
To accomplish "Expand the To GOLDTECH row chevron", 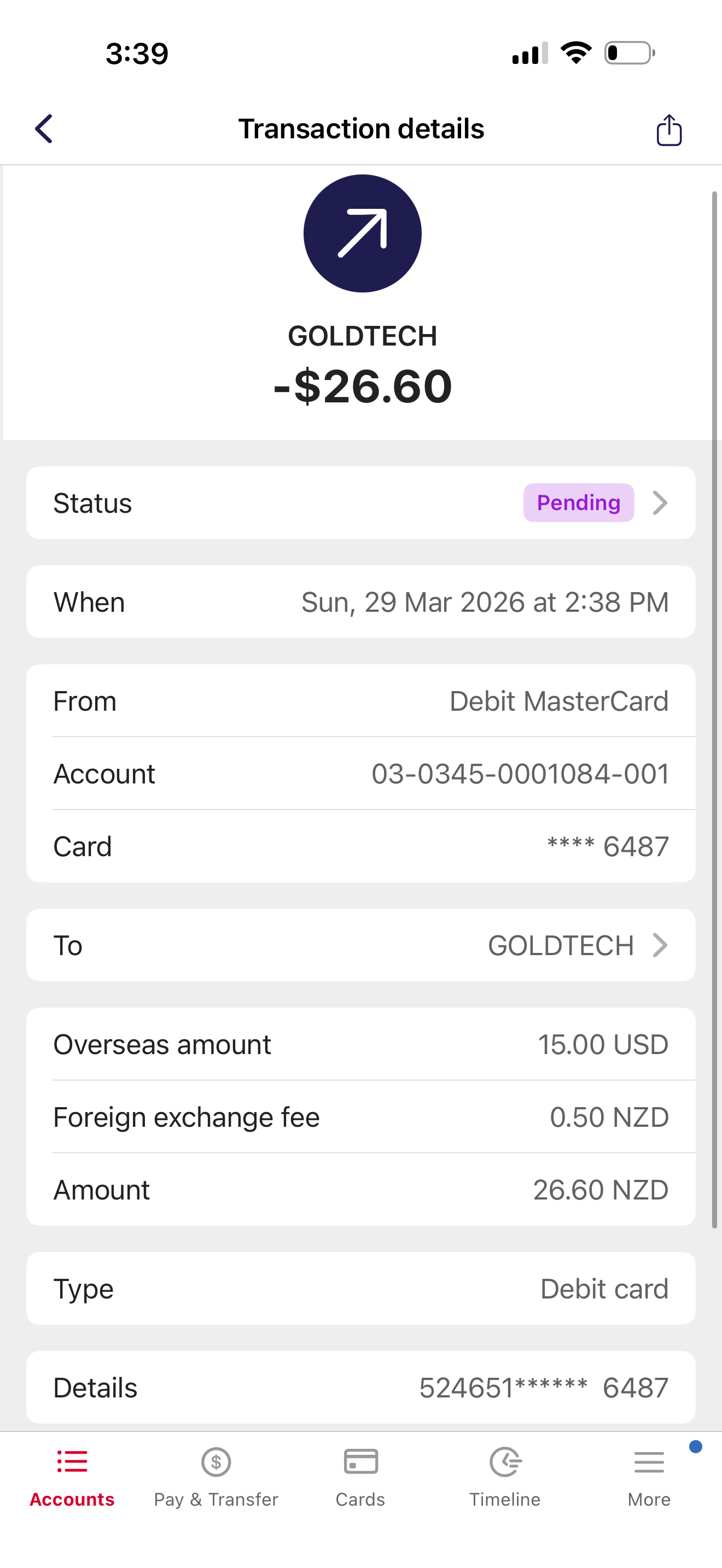I will (x=660, y=945).
